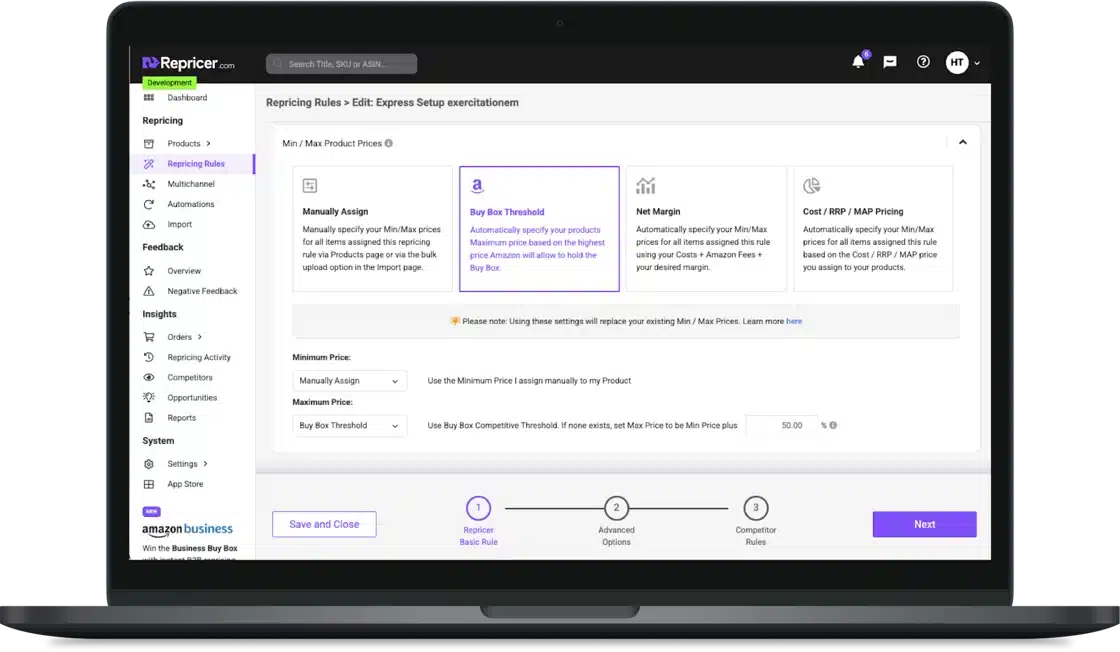Open the Maximum Price dropdown

coord(349,426)
